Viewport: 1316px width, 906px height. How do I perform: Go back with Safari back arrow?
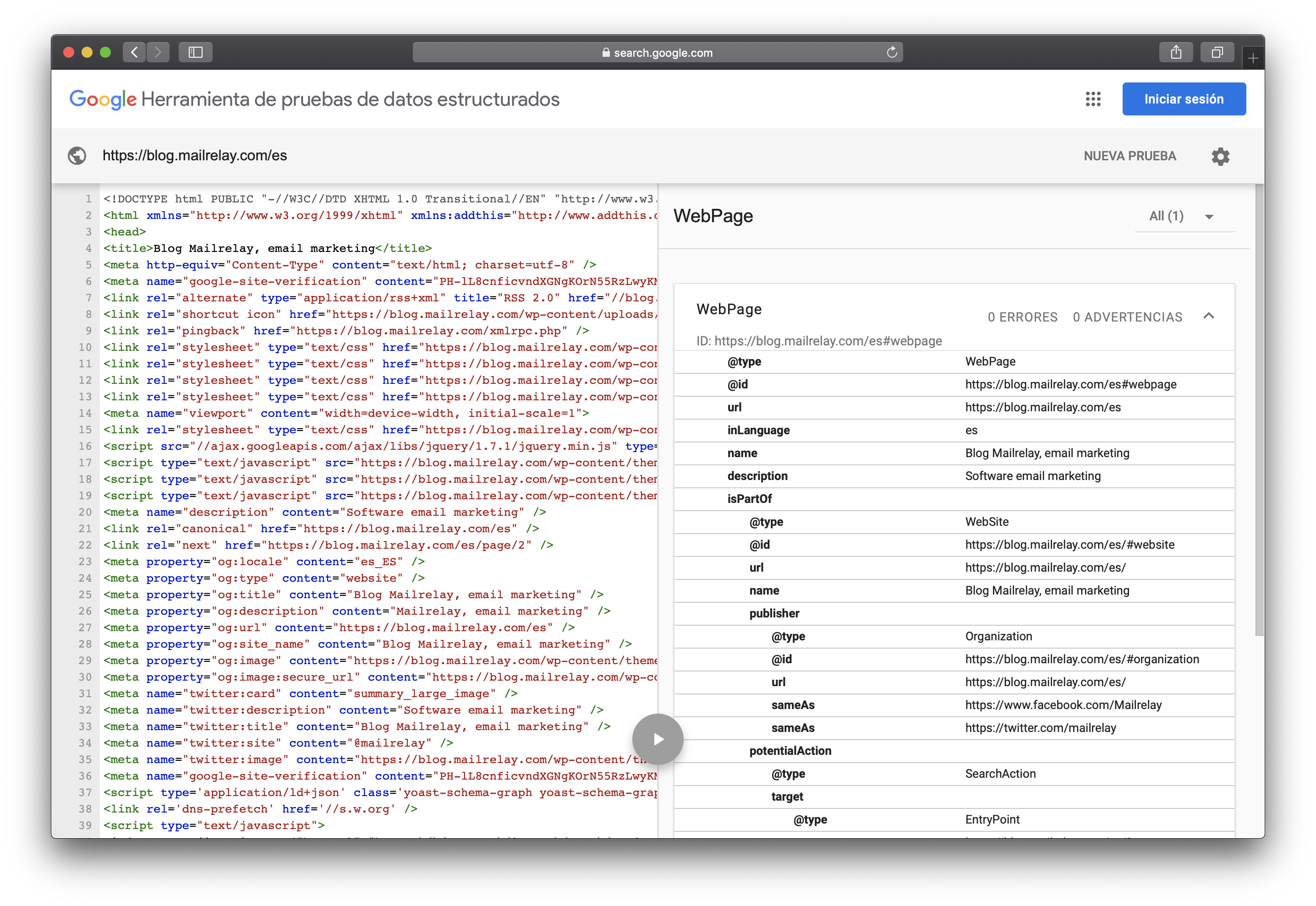pyautogui.click(x=134, y=52)
